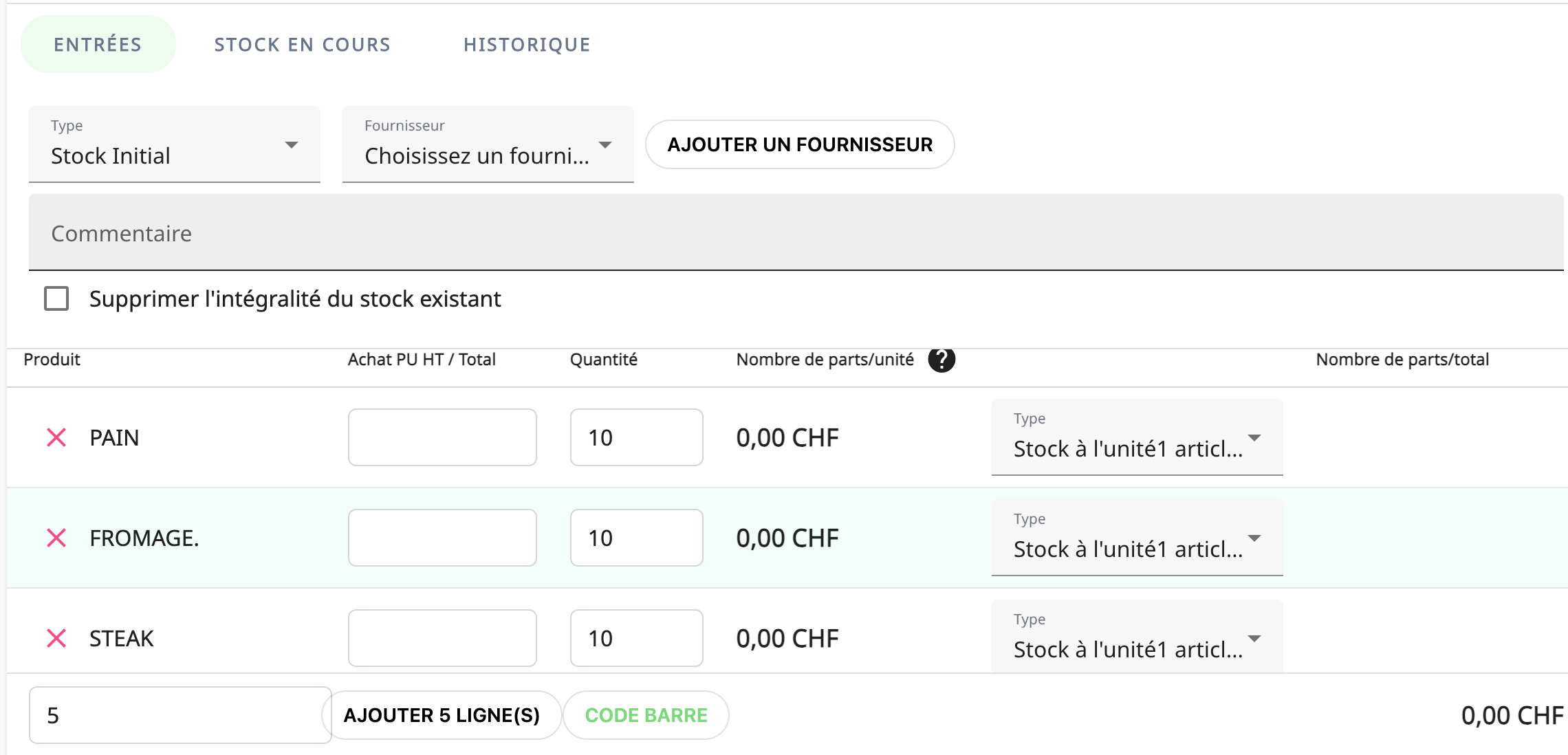Expand the Fournisseur dropdown
This screenshot has height=755, width=1568.
pyautogui.click(x=488, y=145)
